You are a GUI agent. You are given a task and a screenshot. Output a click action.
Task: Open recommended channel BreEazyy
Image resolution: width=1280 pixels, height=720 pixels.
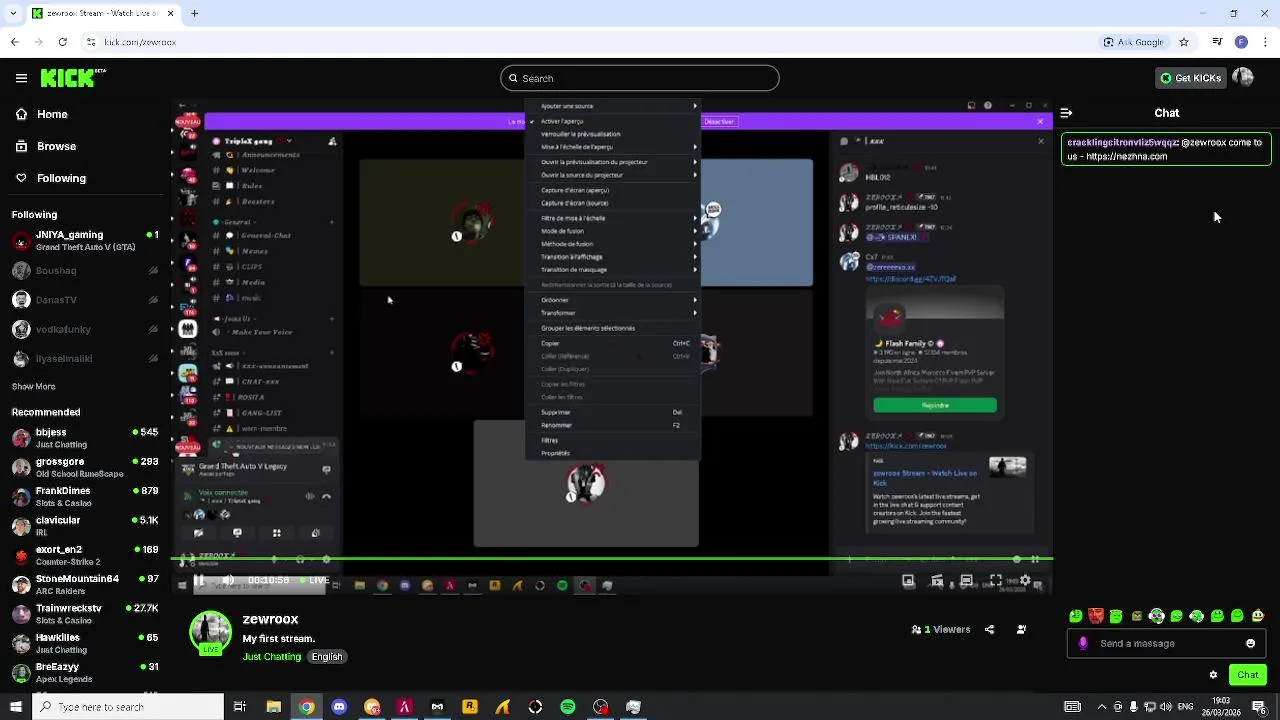click(x=85, y=672)
